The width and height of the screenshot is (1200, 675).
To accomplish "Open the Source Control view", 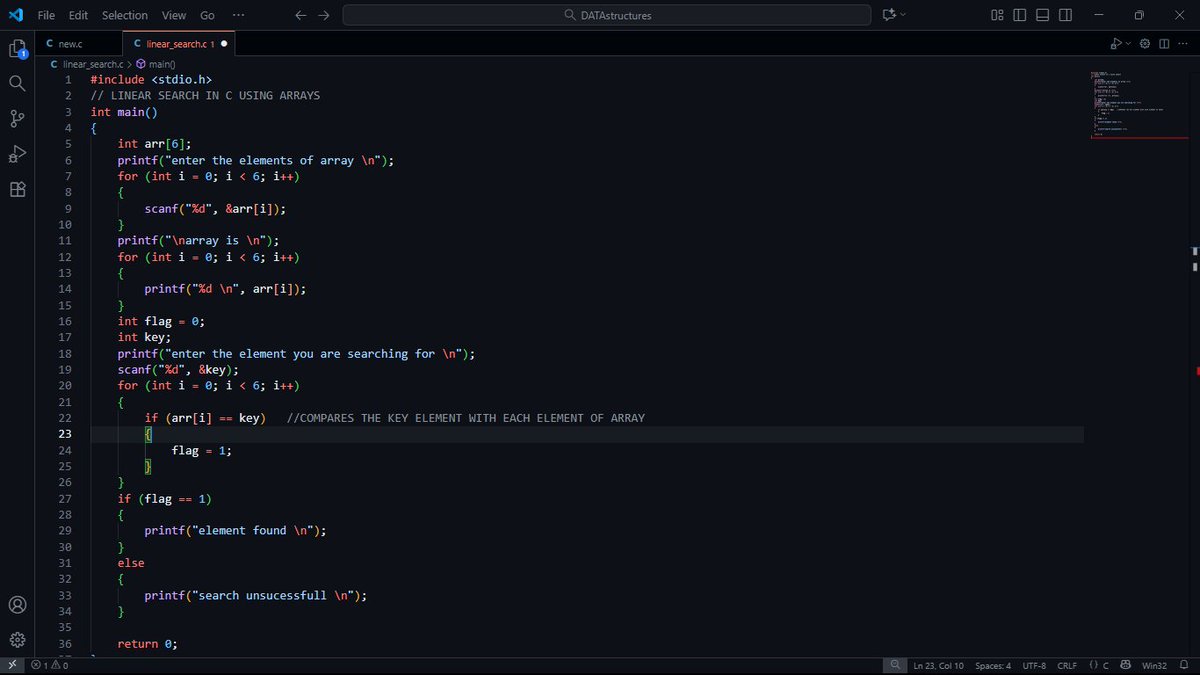I will coord(17,119).
